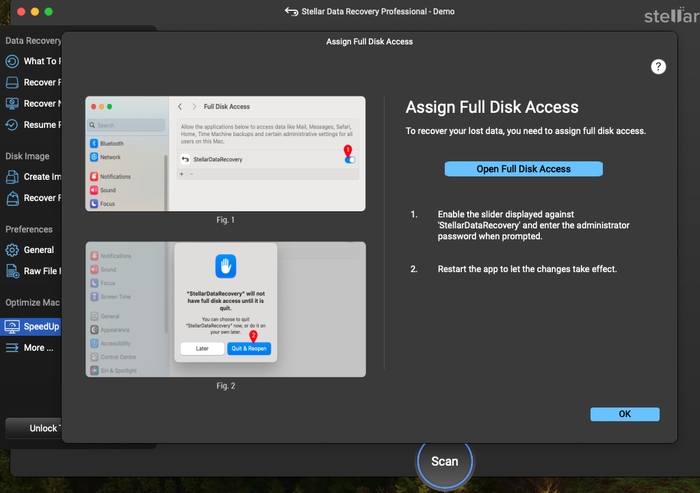This screenshot has width=700, height=493.
Task: Open General preferences gear icon
Action: (12, 250)
